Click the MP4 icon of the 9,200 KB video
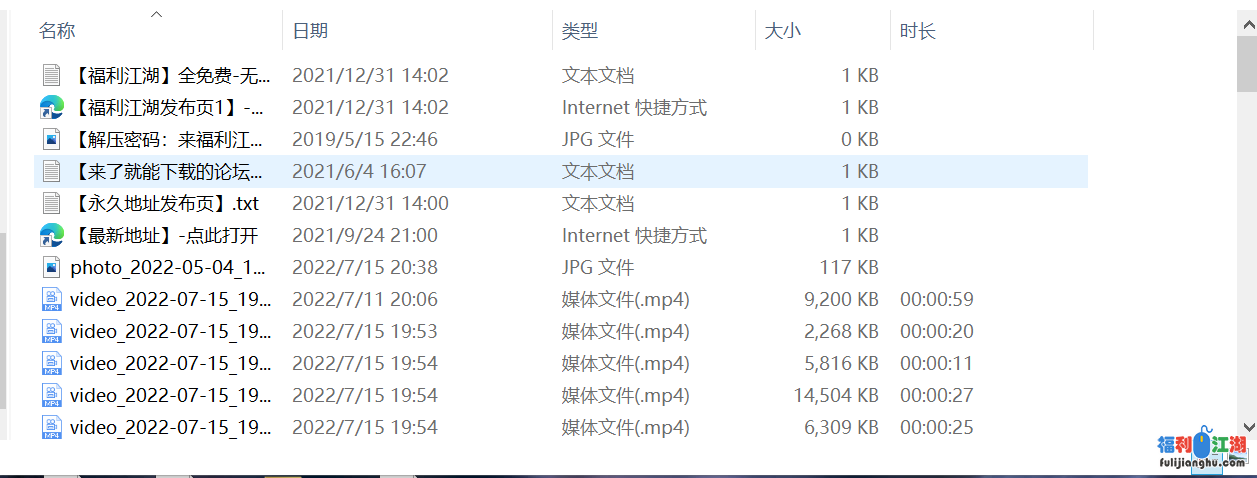The width and height of the screenshot is (1257, 478). click(51, 299)
